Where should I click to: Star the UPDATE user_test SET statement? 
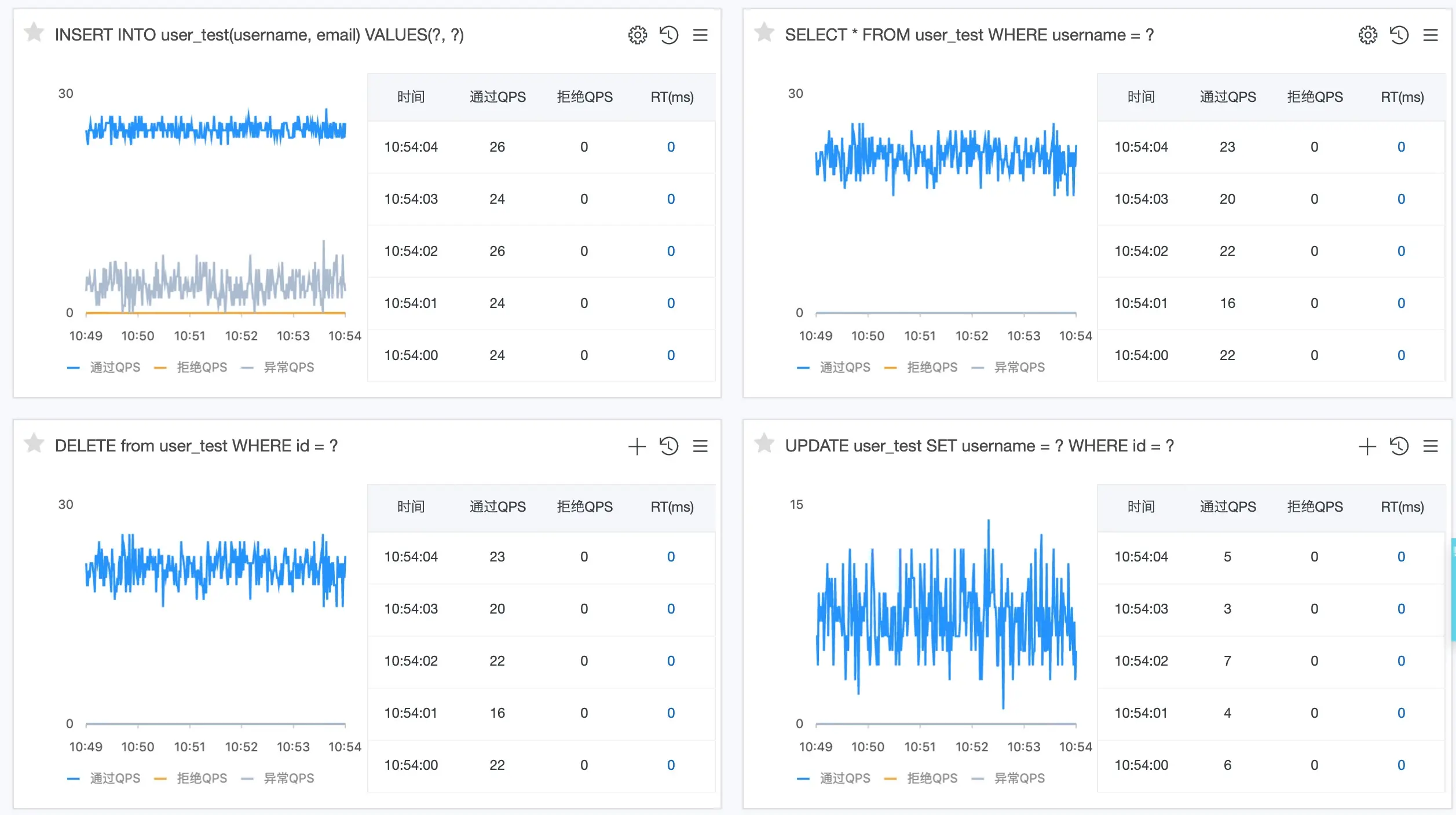[764, 443]
